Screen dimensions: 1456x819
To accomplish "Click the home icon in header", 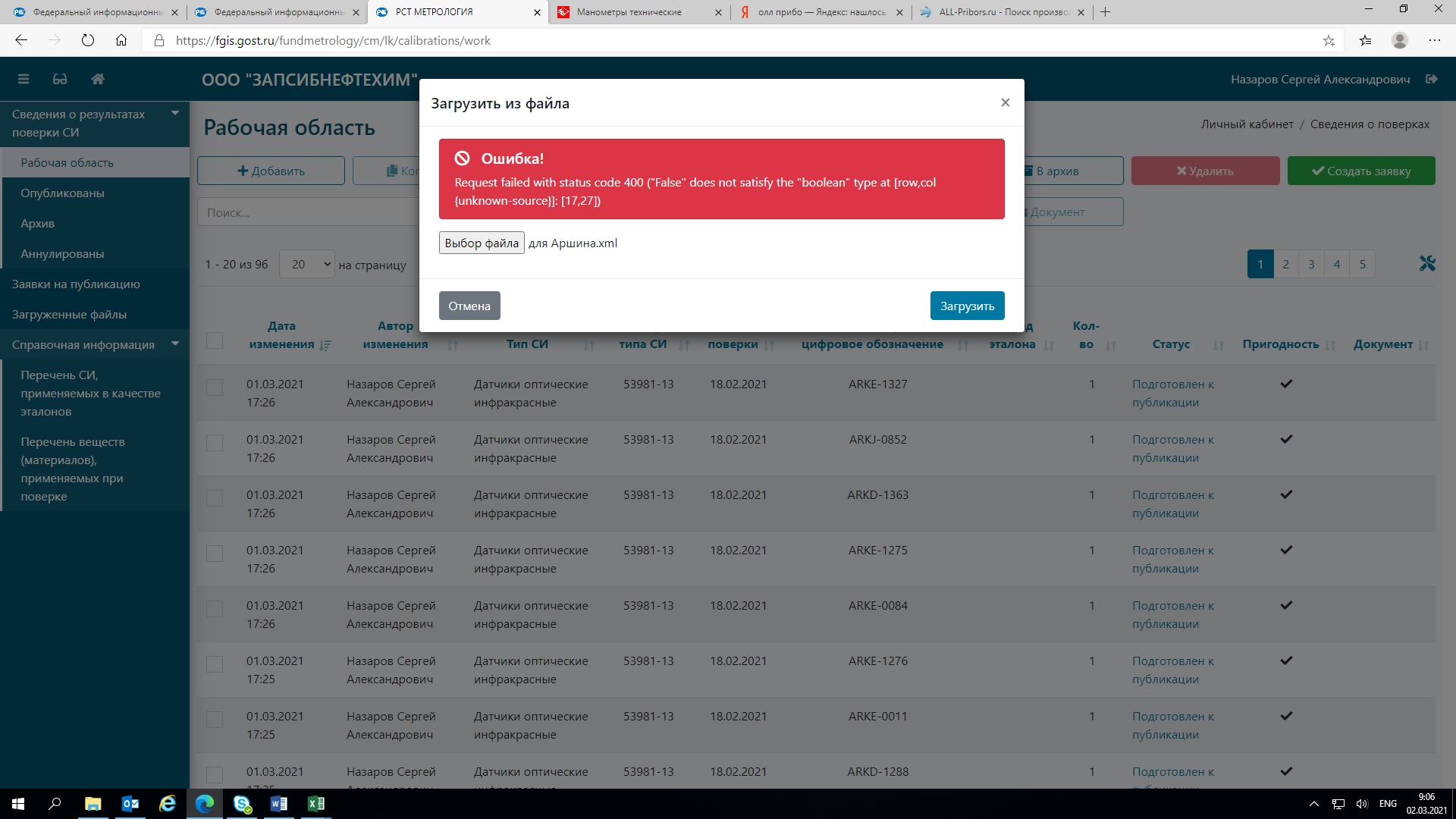I will point(98,79).
